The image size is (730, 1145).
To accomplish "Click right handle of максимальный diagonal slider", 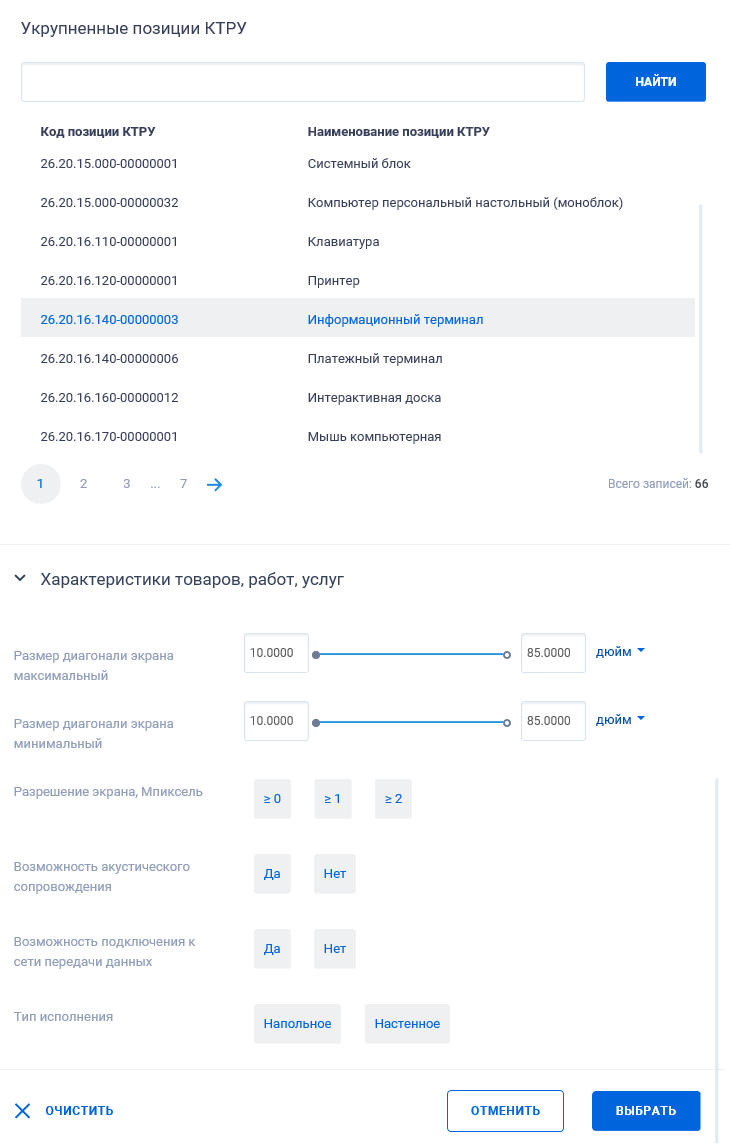I will point(507,655).
